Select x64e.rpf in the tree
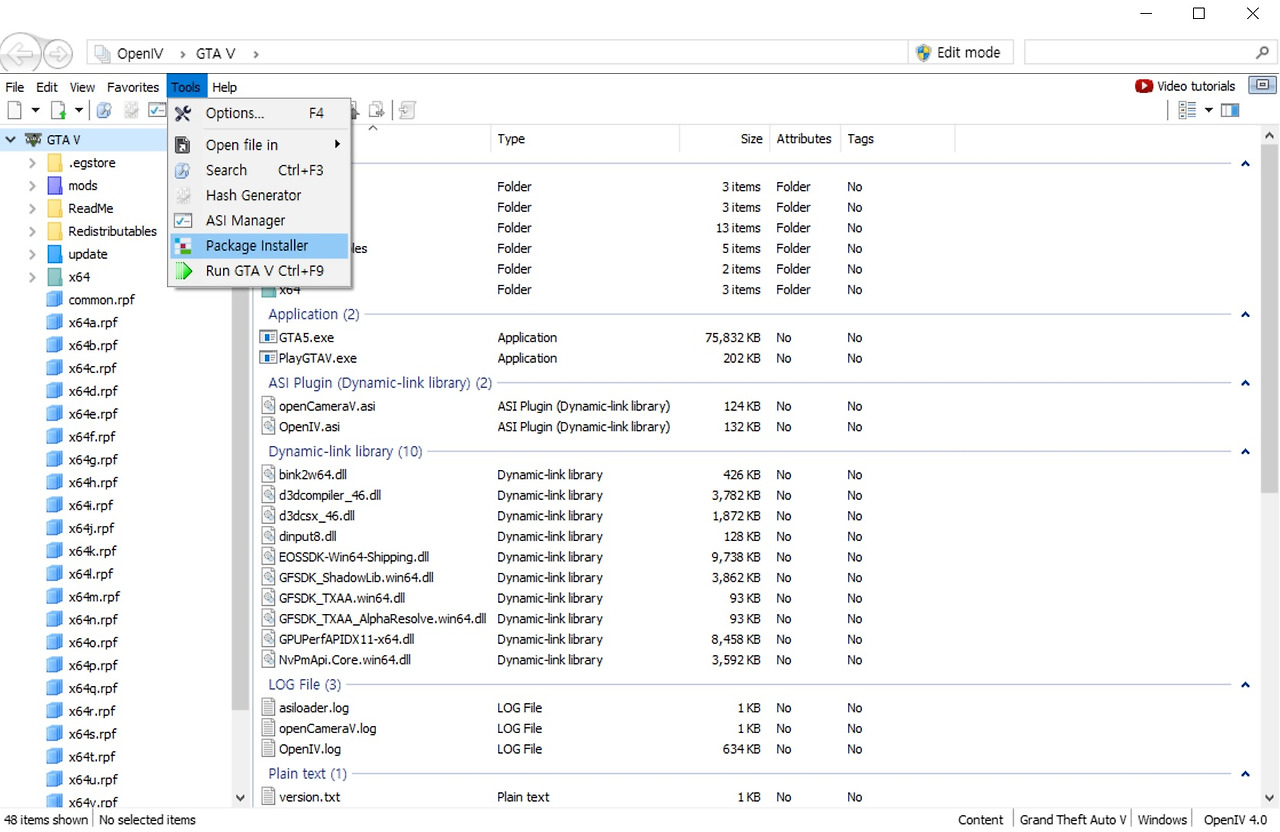The image size is (1280, 832). click(93, 414)
